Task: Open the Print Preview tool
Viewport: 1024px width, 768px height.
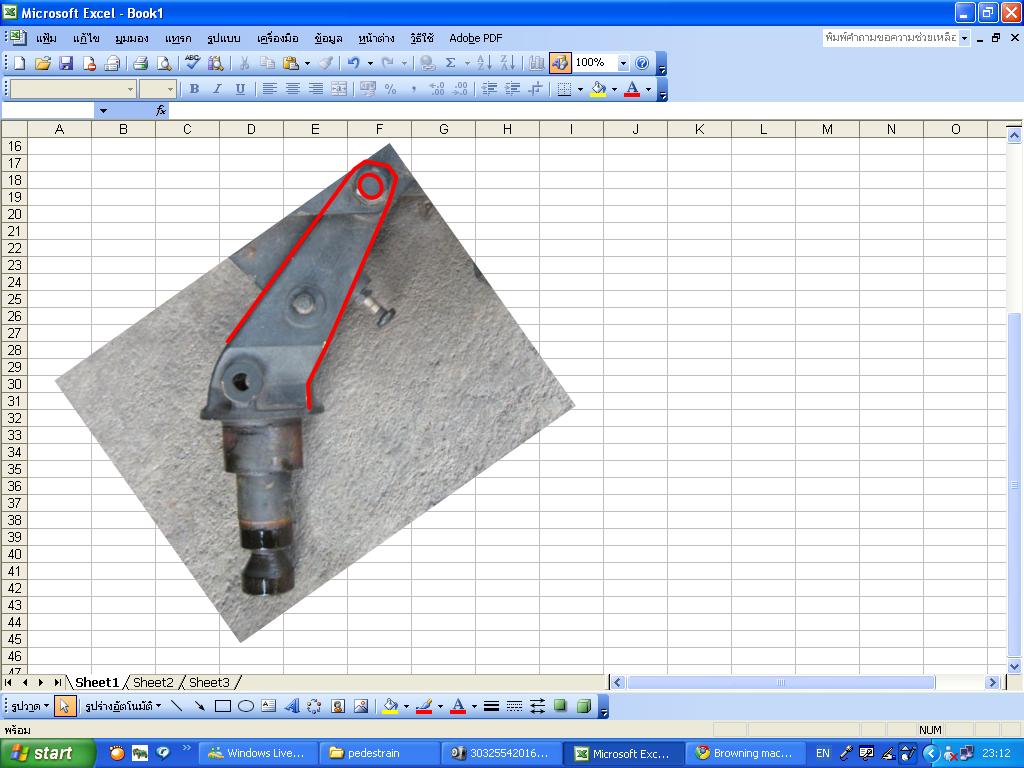Action: pos(164,63)
